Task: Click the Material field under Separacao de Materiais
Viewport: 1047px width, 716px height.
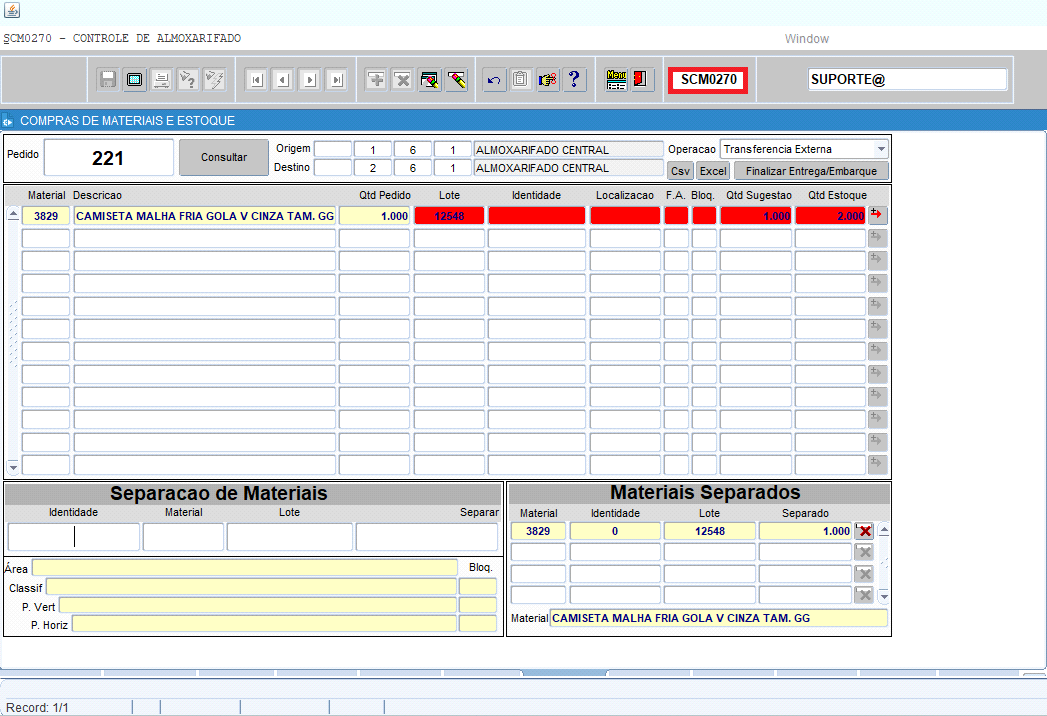Action: pyautogui.click(x=184, y=537)
